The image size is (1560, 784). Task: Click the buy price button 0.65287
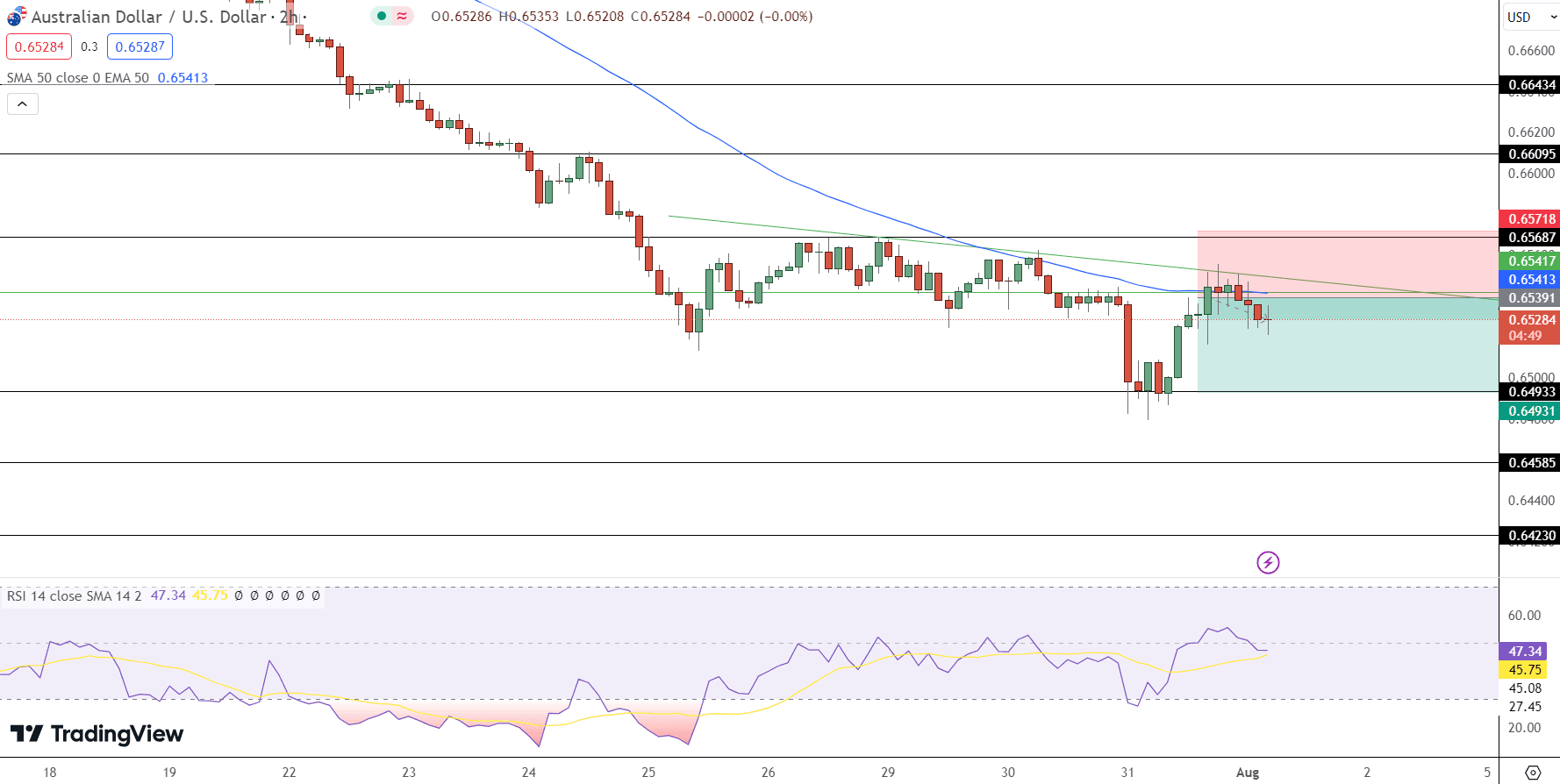[x=140, y=46]
